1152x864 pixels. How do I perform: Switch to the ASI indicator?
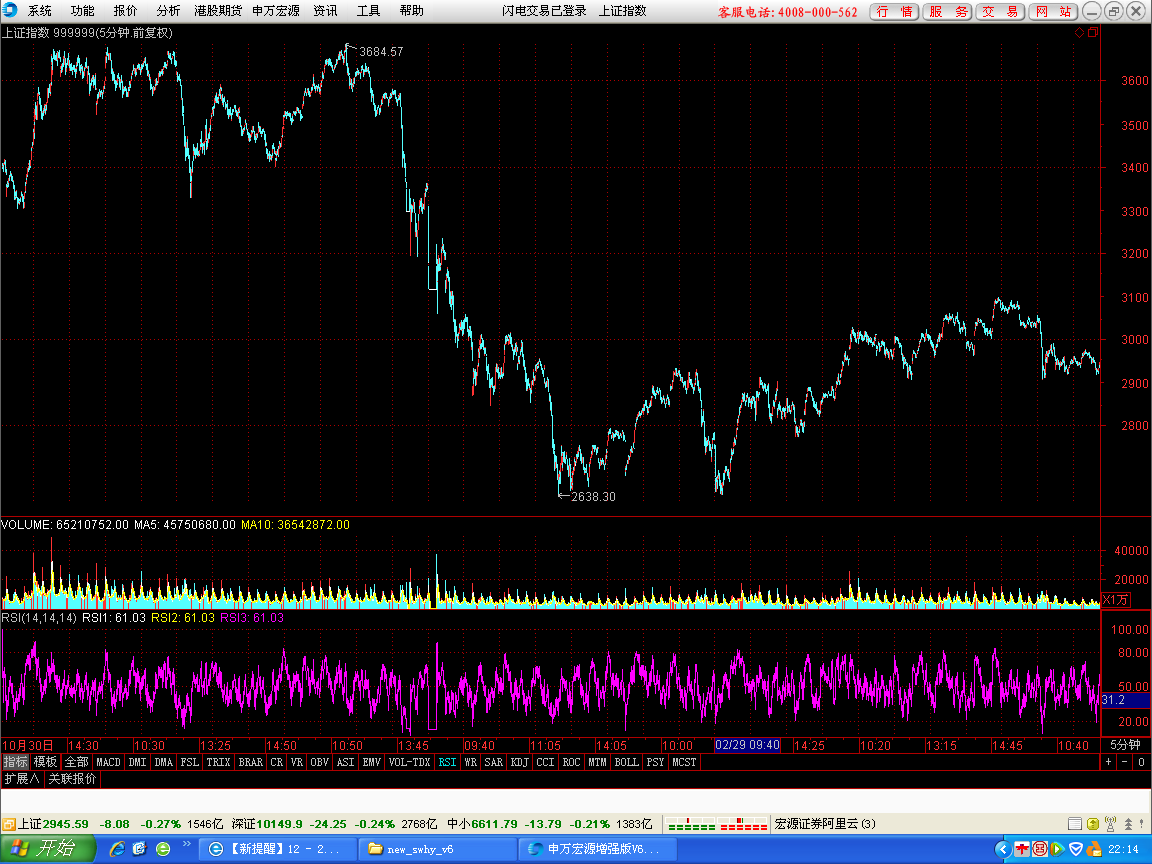(x=345, y=762)
